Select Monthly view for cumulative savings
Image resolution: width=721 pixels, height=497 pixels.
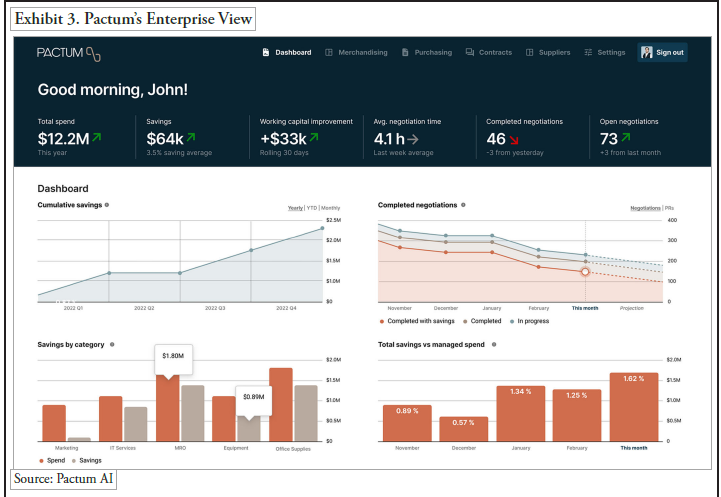click(331, 208)
